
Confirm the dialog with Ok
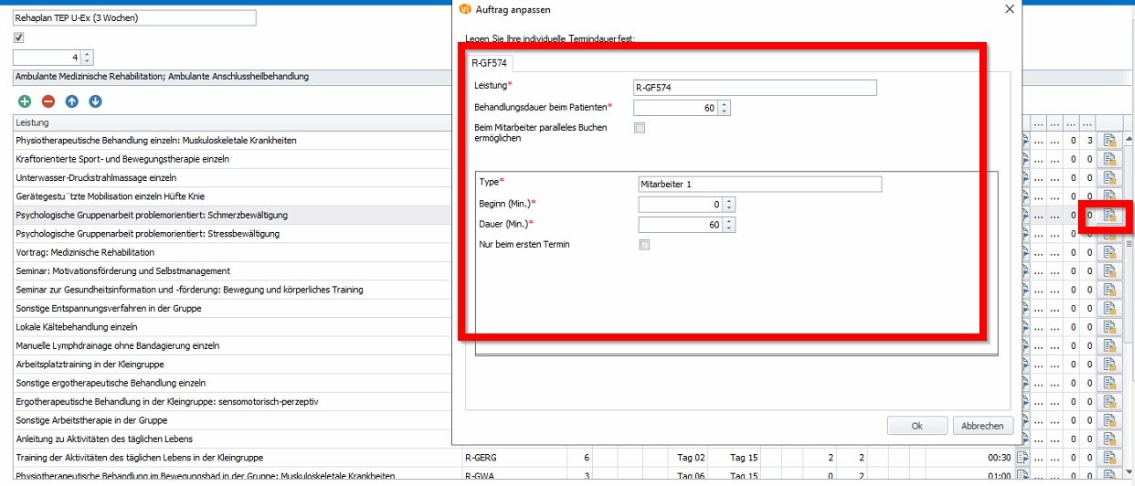click(x=917, y=426)
